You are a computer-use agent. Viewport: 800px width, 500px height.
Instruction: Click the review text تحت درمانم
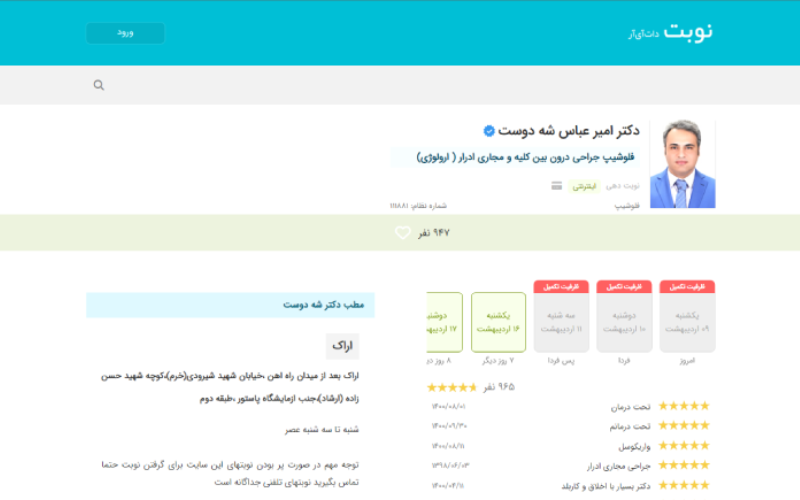(x=630, y=427)
